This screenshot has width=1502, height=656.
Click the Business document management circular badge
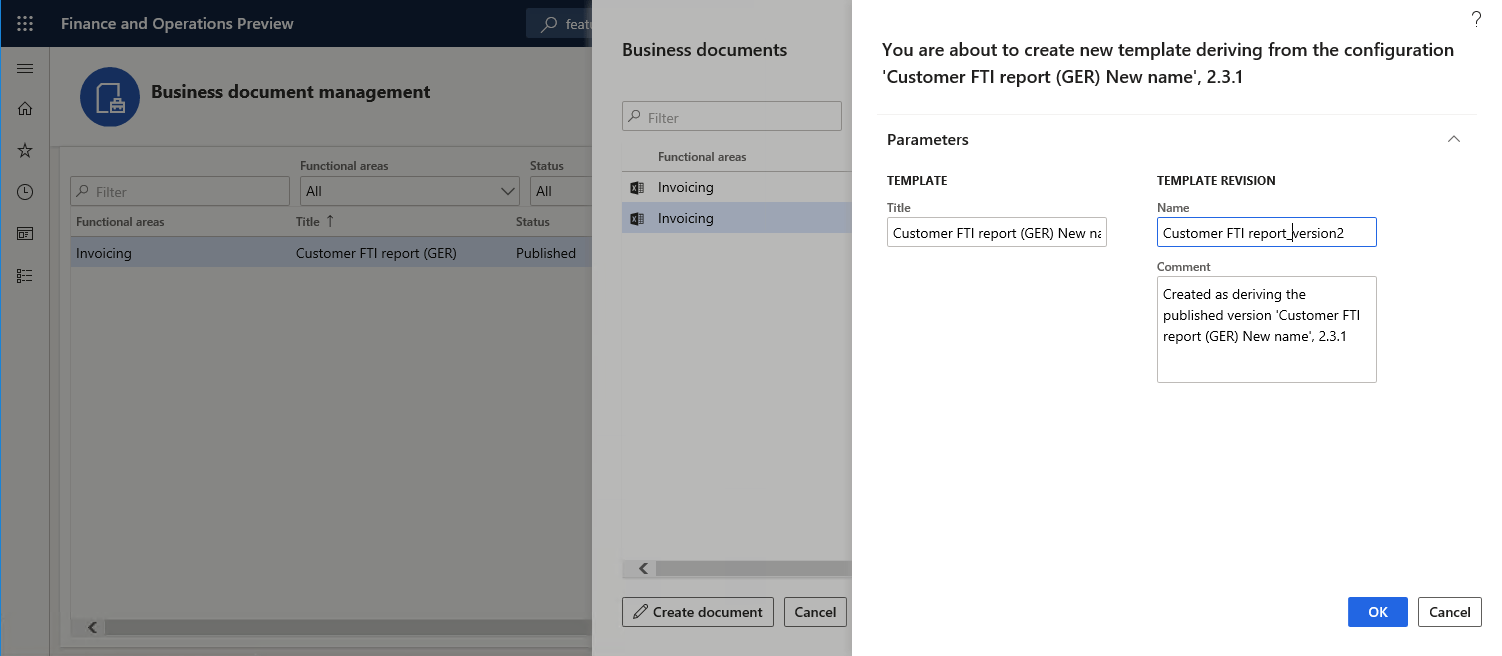click(x=110, y=97)
